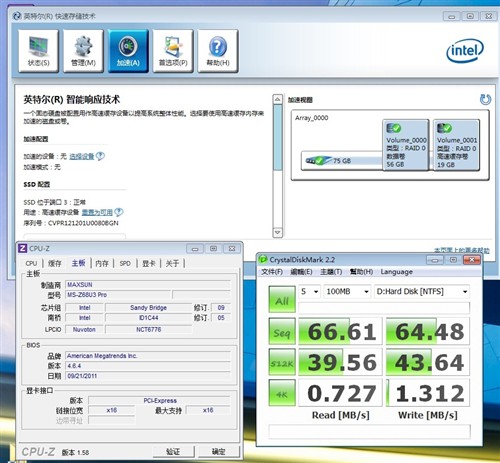Open the test size dropdown showing 100MB

point(348,292)
